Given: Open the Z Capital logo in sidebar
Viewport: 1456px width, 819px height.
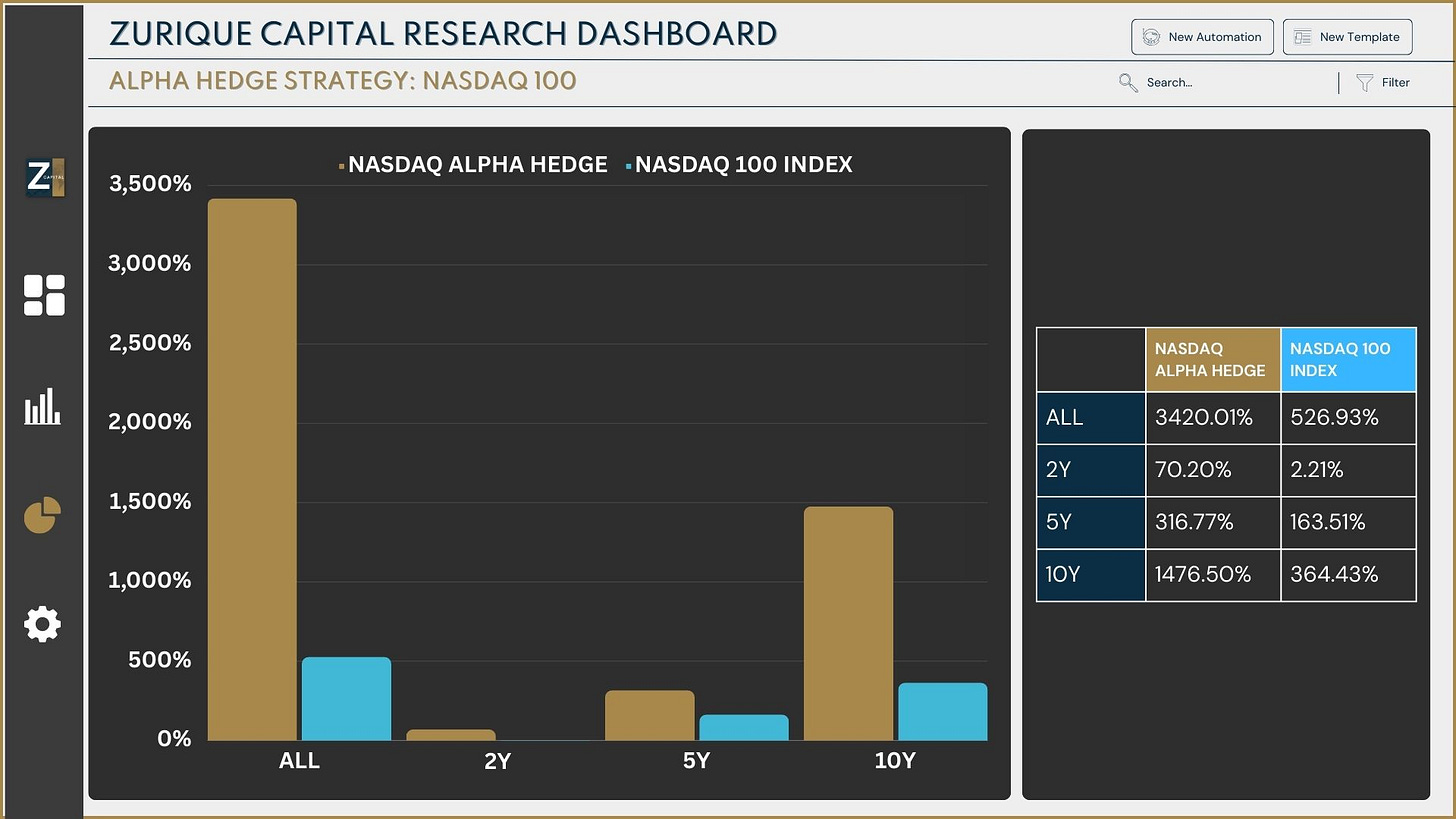Looking at the screenshot, I should tap(44, 178).
